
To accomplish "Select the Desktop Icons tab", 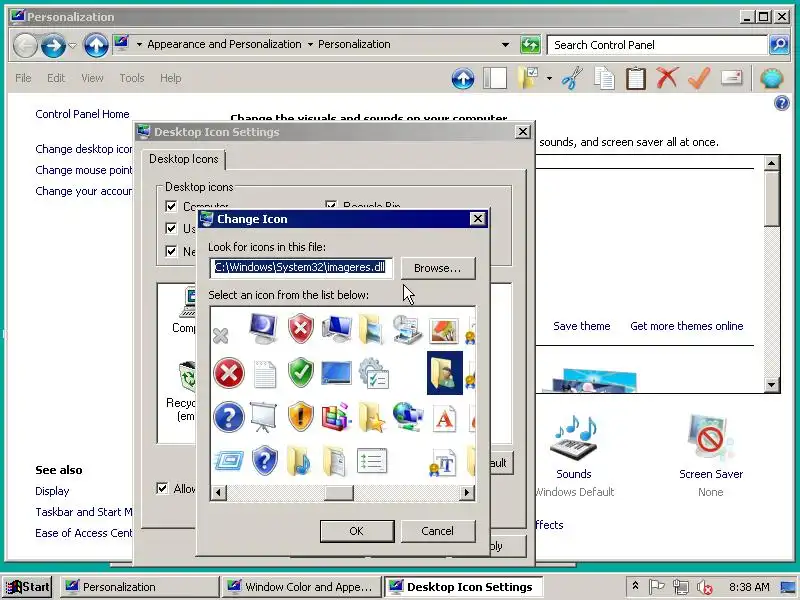I will coord(184,159).
